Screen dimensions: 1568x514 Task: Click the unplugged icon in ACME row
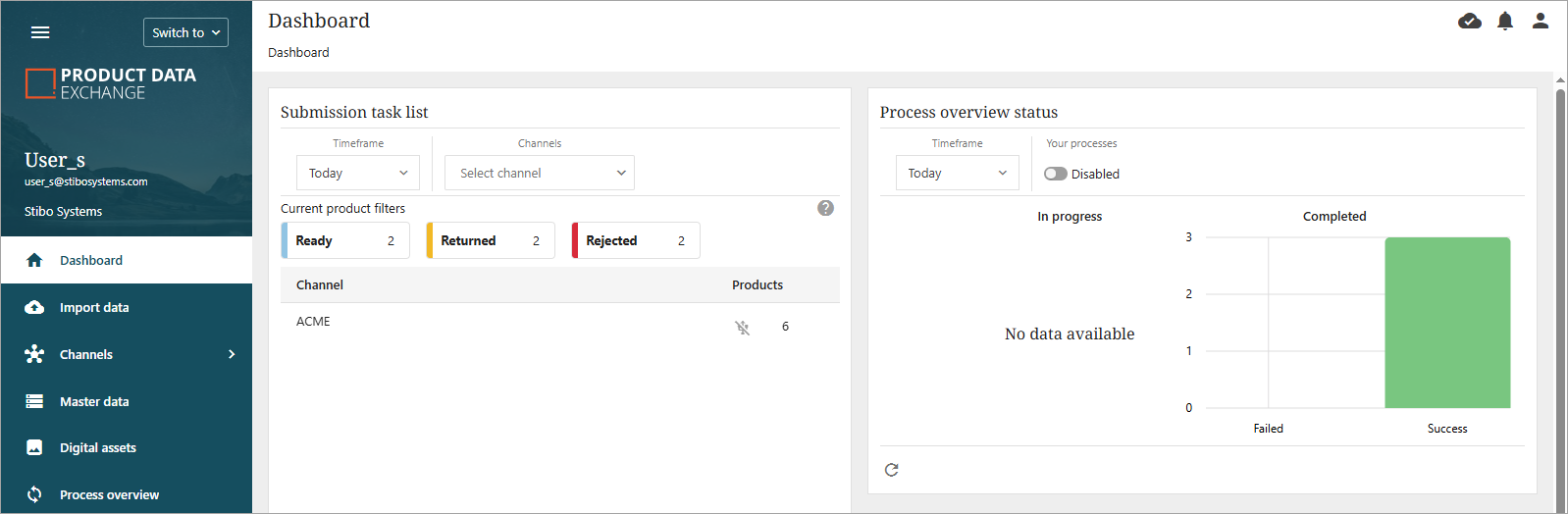click(x=743, y=328)
